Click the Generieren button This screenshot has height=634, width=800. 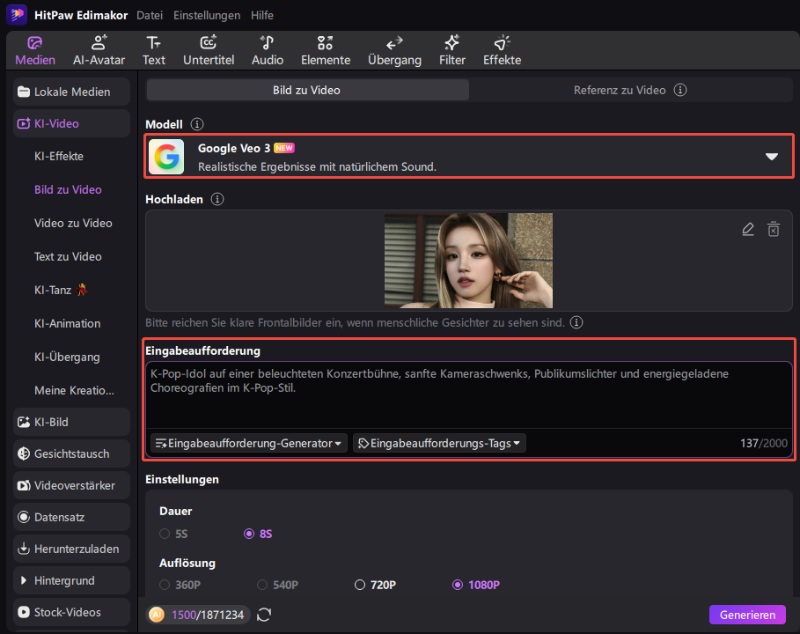747,615
